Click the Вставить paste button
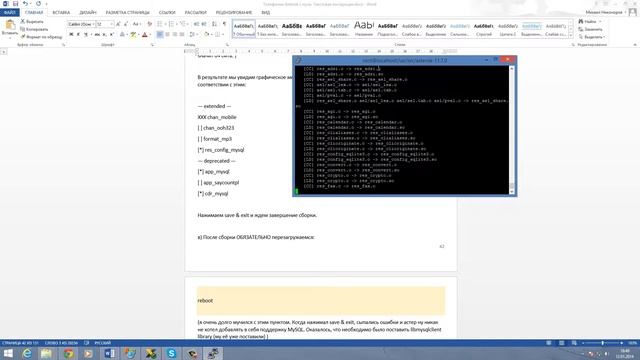640x360 pixels. 10,29
